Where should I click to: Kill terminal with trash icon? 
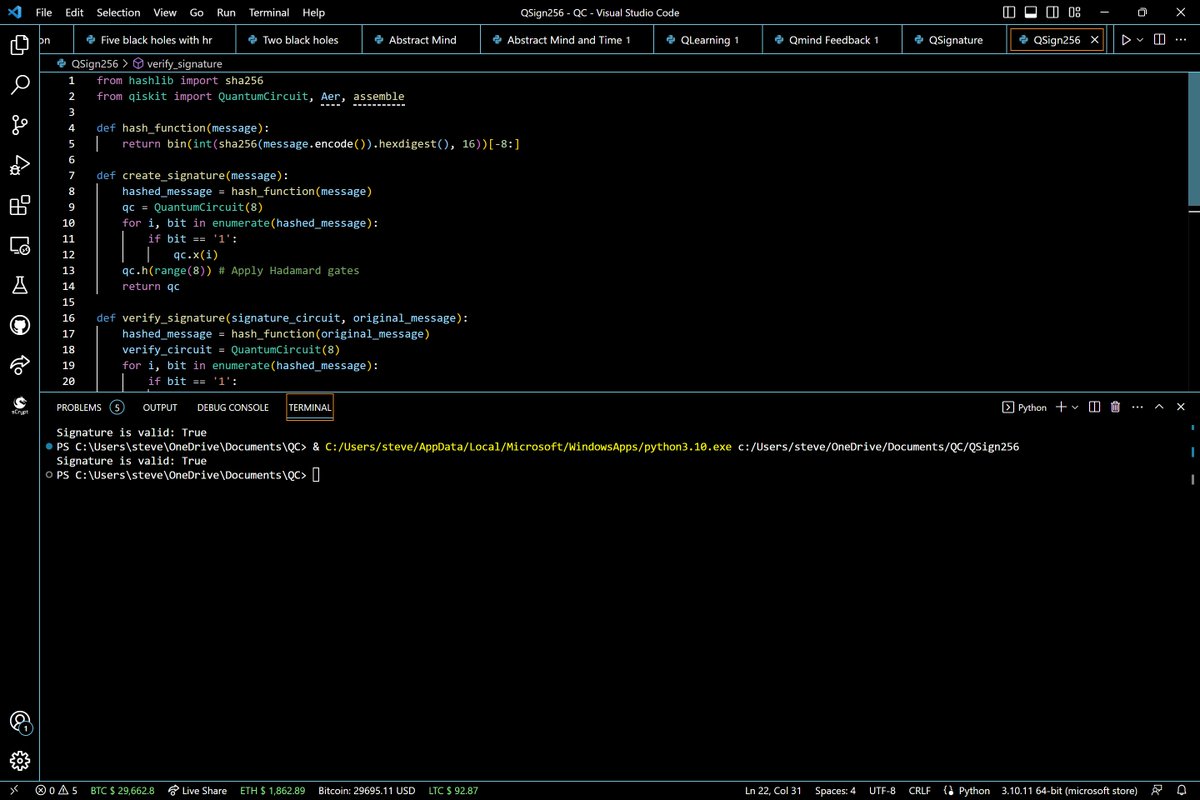coord(1115,407)
